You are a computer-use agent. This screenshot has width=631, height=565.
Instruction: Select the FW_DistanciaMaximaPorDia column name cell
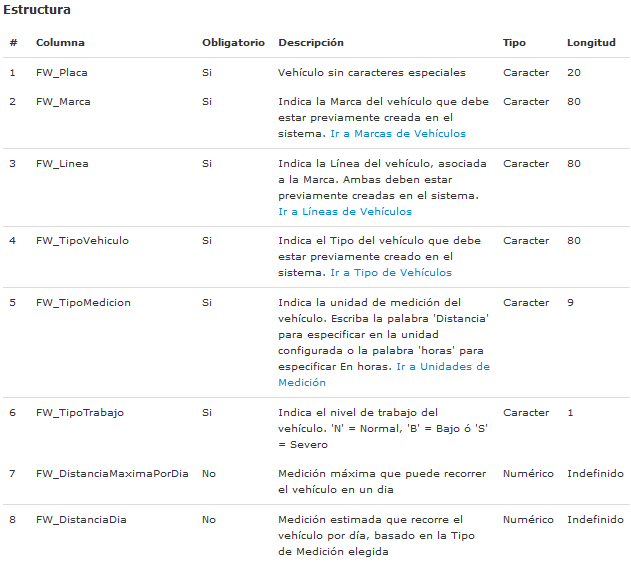[112, 473]
